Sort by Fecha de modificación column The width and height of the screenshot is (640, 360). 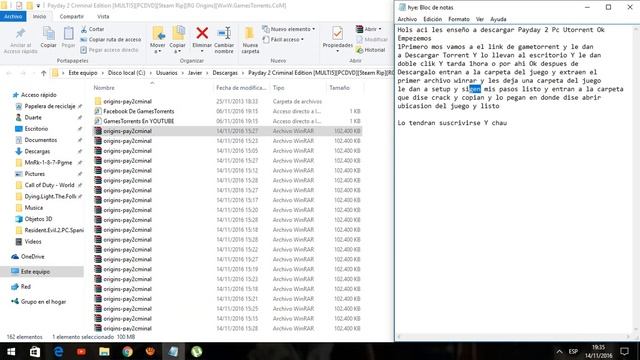(x=241, y=88)
